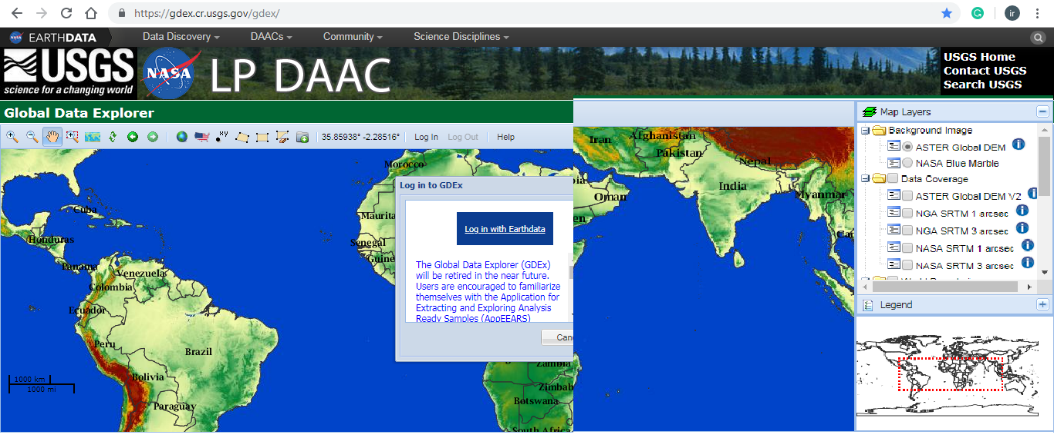
Task: Select the draw polygon area tool
Action: 242,137
